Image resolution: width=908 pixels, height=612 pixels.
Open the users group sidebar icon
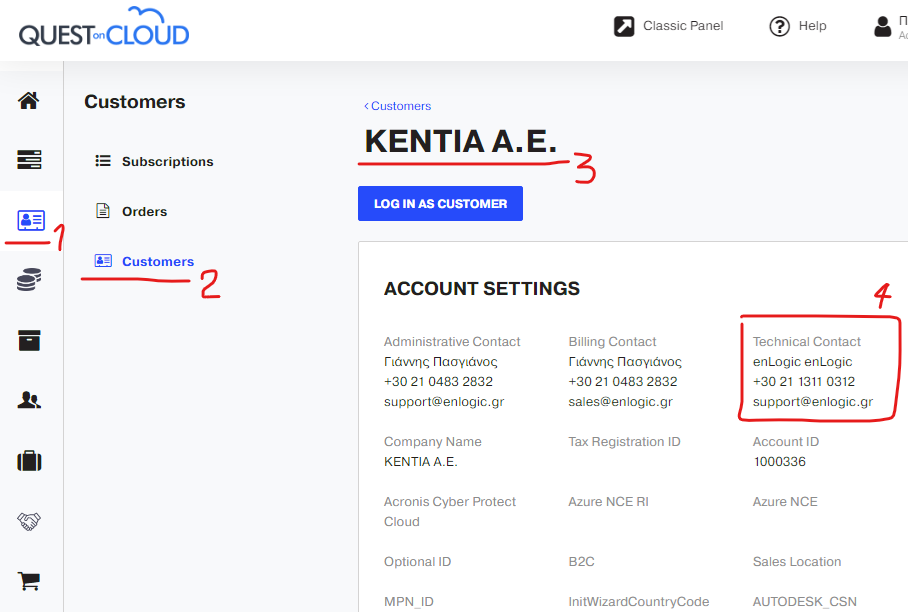(29, 400)
